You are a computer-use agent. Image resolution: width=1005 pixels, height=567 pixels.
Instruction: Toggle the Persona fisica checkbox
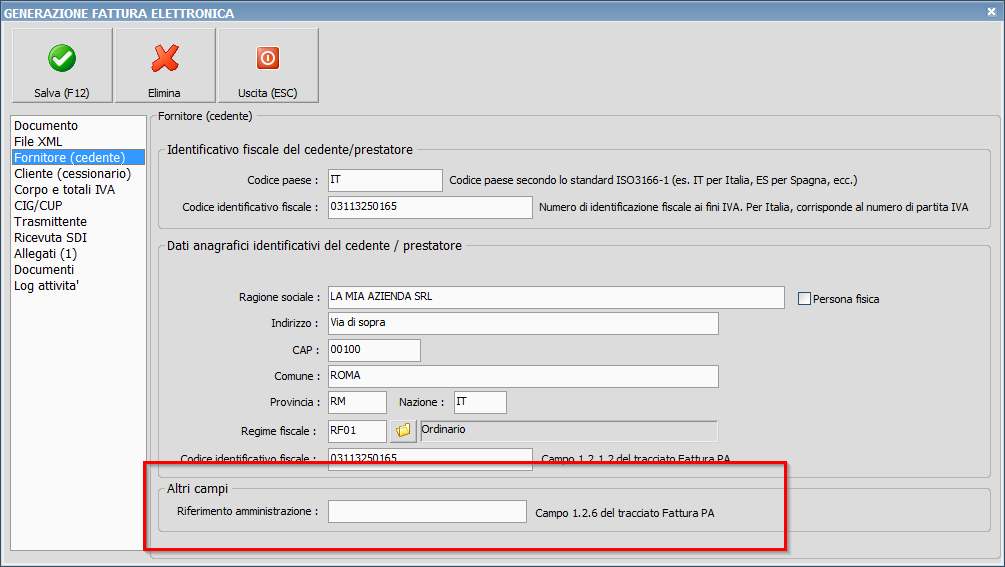[x=804, y=299]
